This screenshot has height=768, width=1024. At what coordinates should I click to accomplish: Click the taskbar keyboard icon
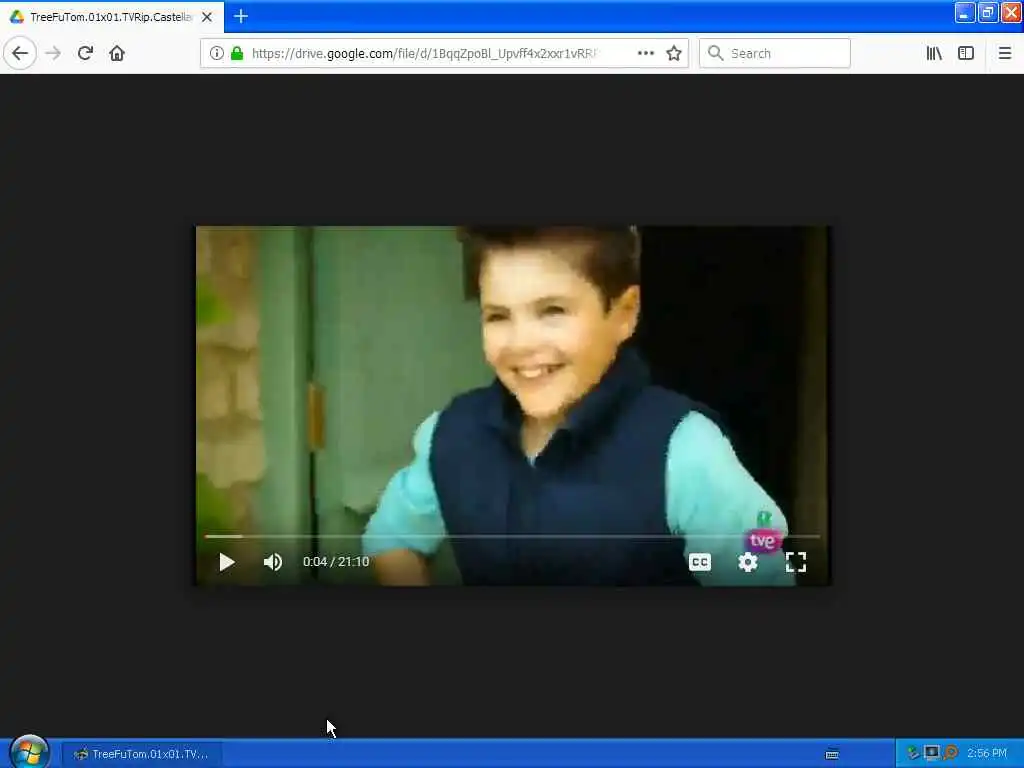tap(831, 754)
